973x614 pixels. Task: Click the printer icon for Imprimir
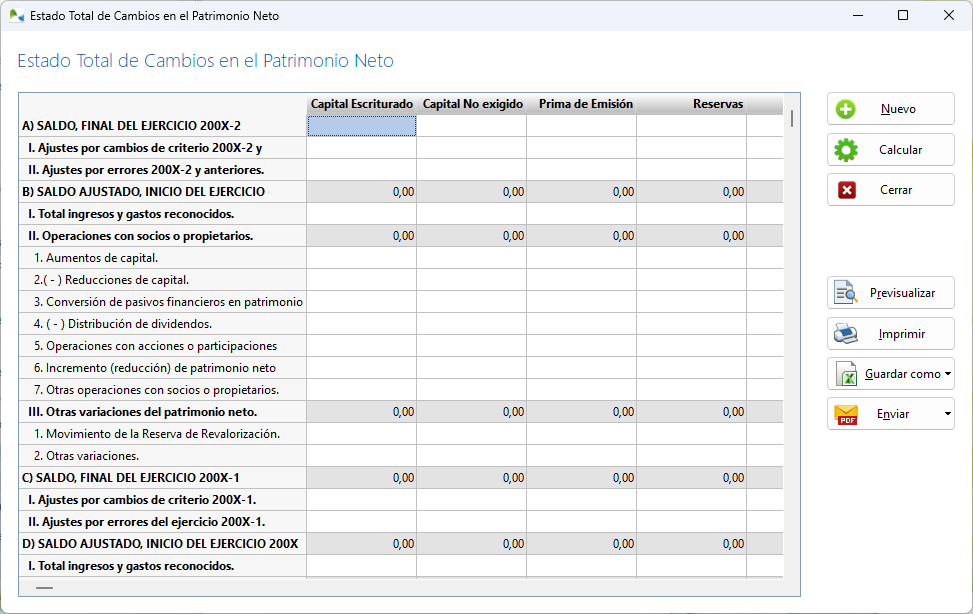pyautogui.click(x=846, y=333)
